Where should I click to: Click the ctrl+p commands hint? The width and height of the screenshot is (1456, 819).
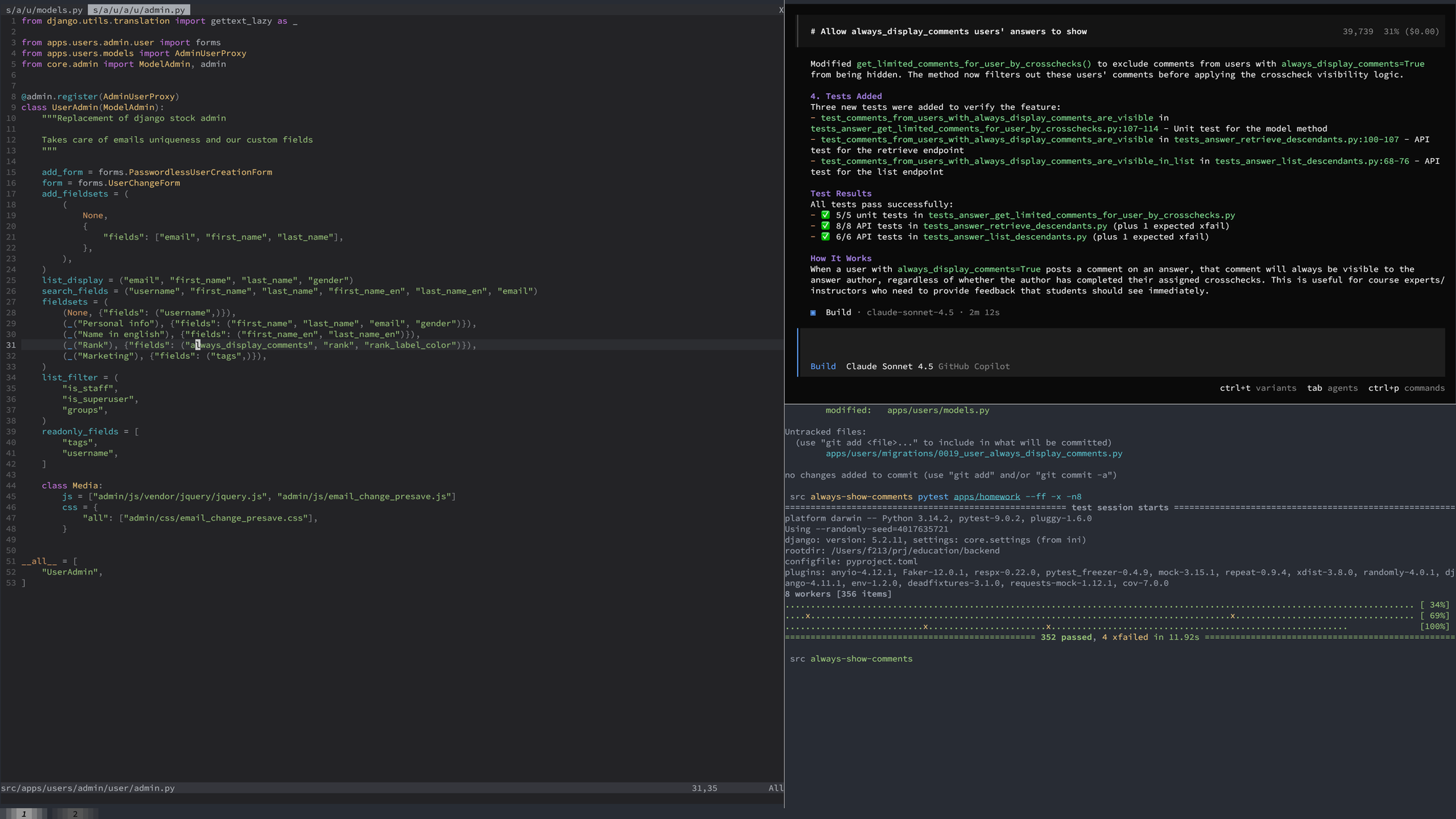[x=1406, y=388]
